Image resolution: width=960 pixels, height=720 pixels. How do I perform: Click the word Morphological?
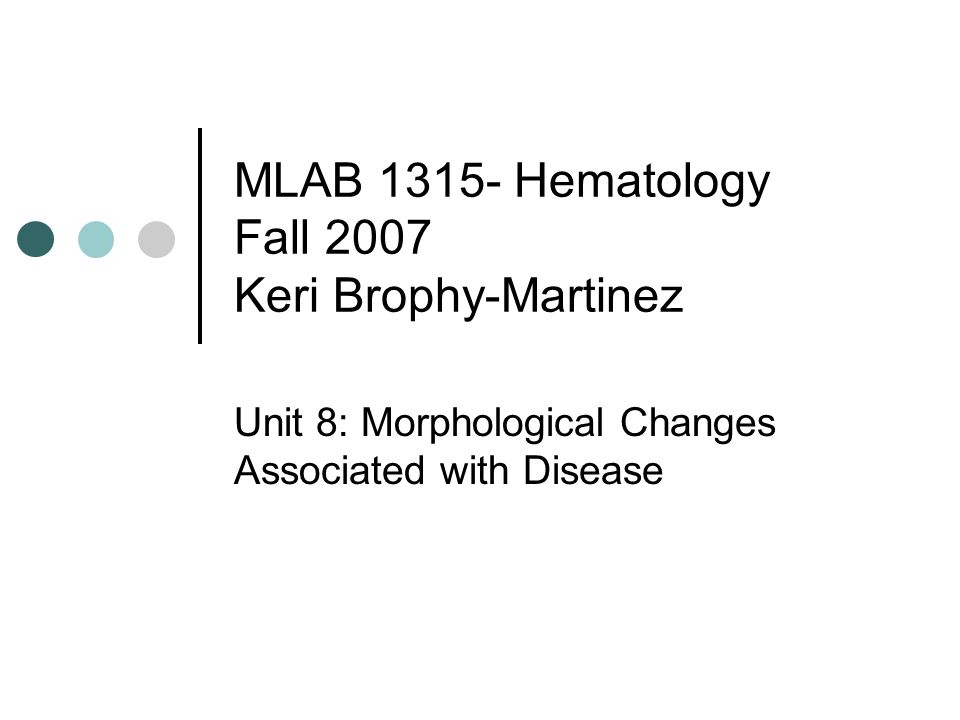482,424
